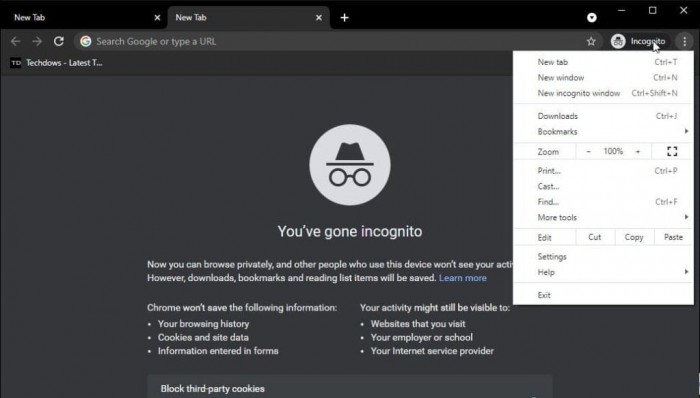Open Downloads from the menu
Viewport: 700px width, 398px height.
(603, 116)
